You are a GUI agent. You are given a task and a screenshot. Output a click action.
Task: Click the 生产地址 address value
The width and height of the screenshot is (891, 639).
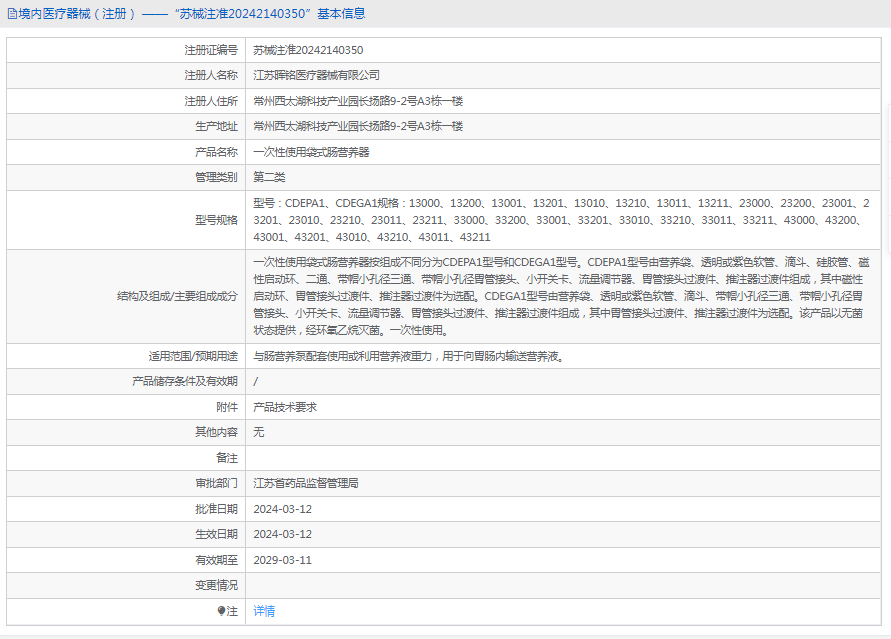[x=358, y=126]
